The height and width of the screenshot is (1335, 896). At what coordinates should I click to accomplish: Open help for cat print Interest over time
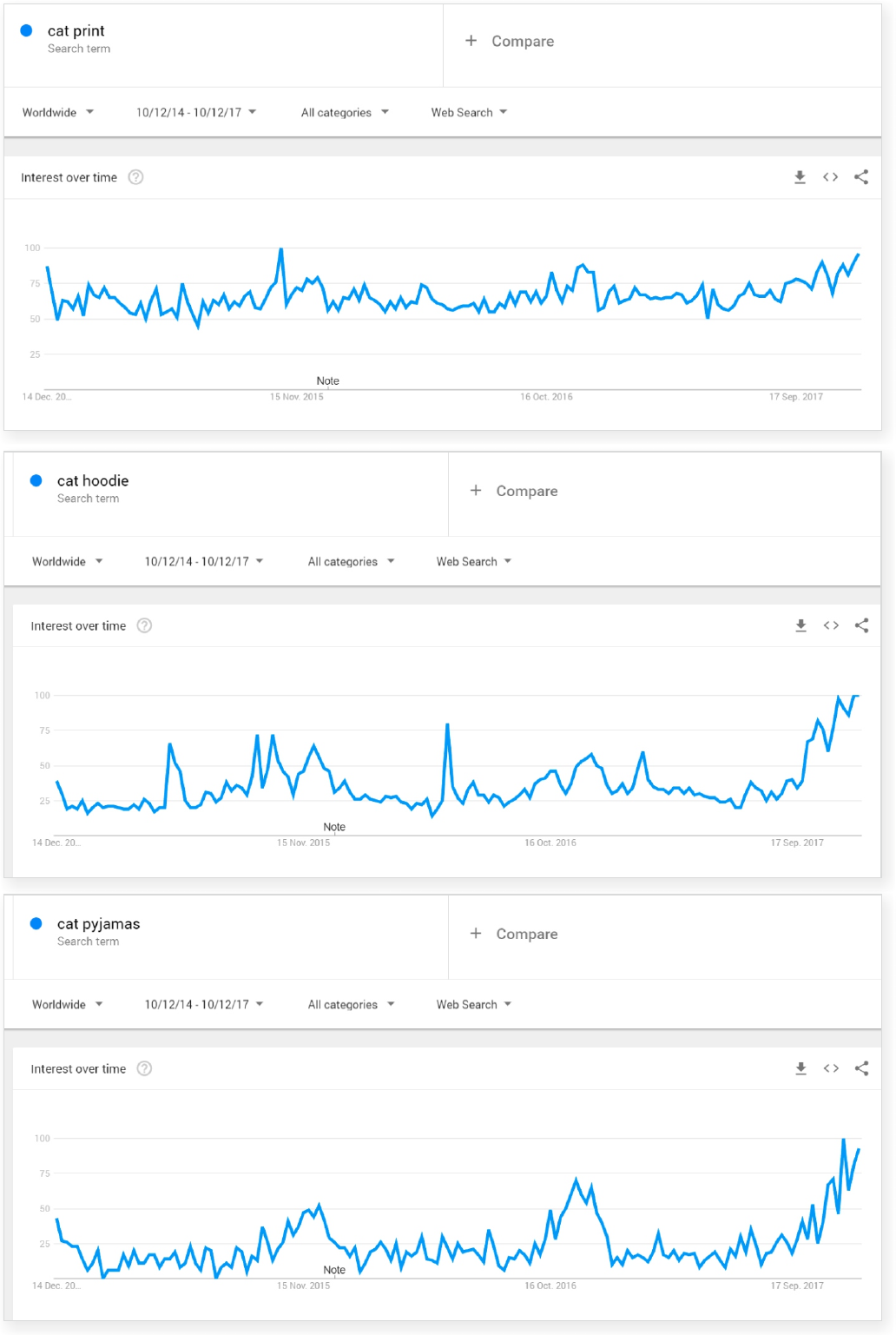[135, 177]
